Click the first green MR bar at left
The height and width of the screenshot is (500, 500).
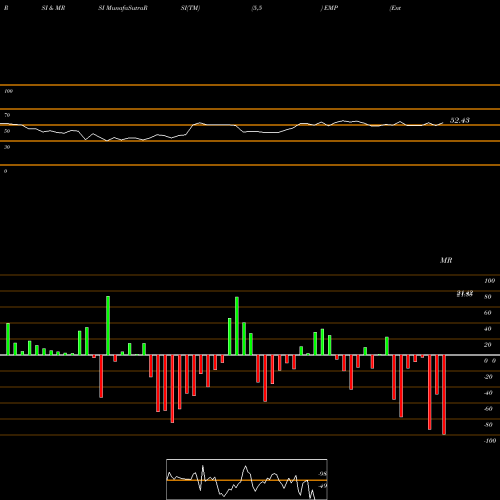click(8, 339)
